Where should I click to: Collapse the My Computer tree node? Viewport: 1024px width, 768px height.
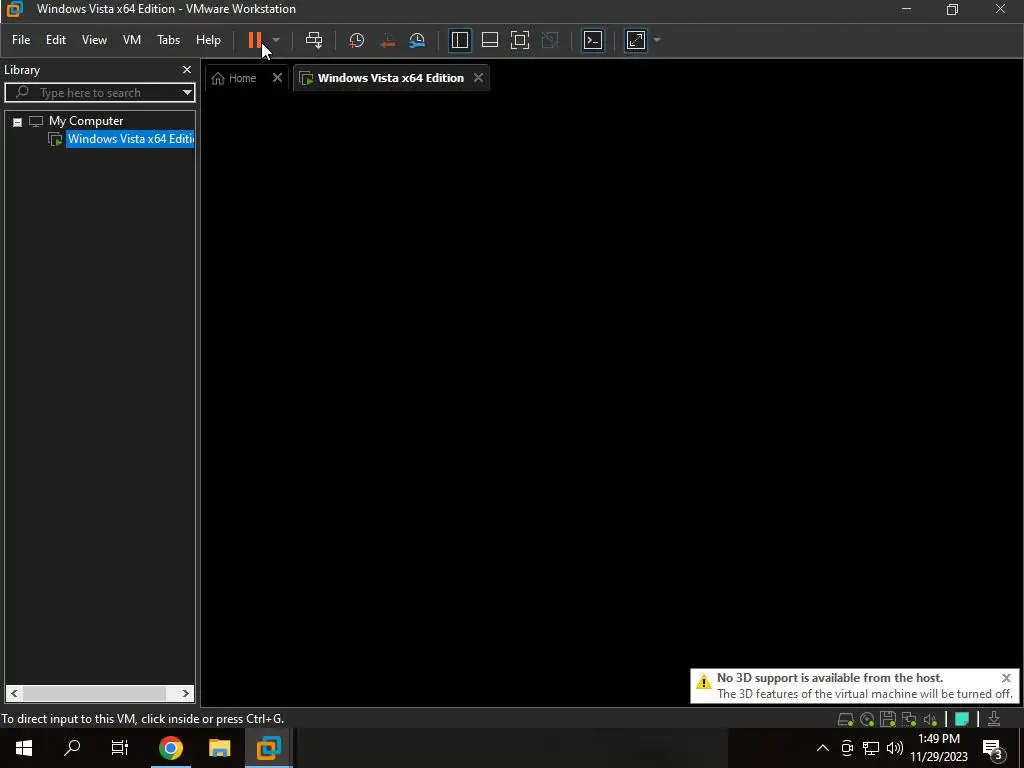(18, 121)
